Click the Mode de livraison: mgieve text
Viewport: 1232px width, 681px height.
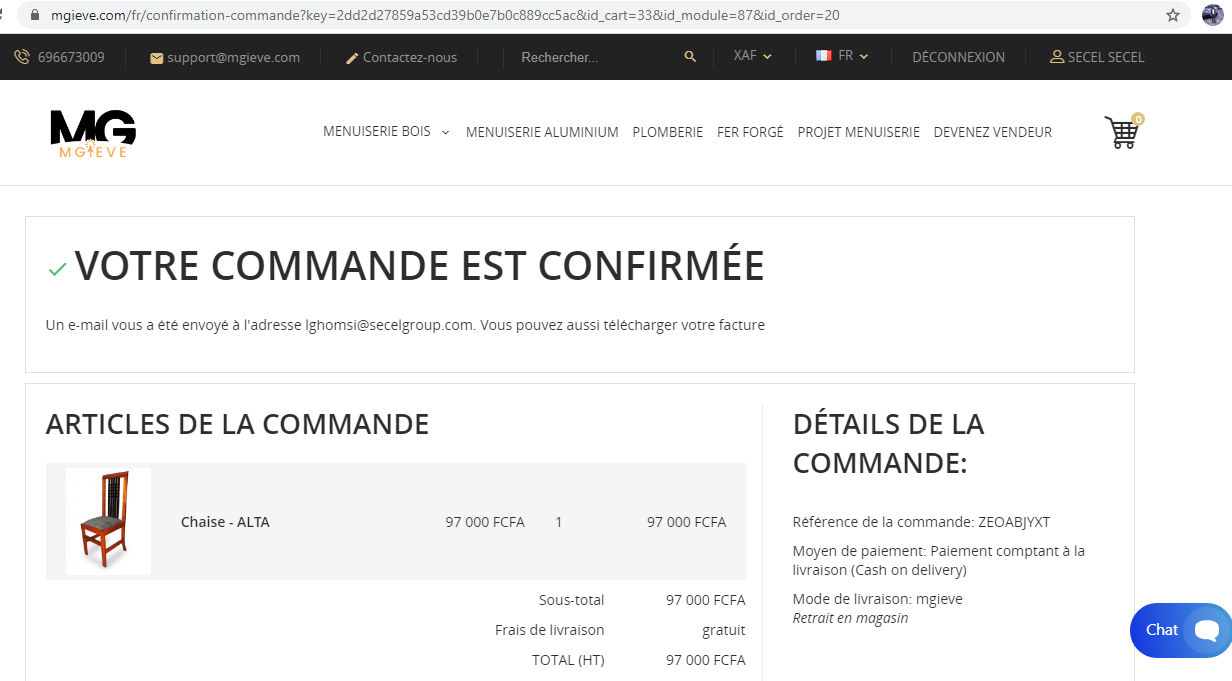click(x=878, y=599)
